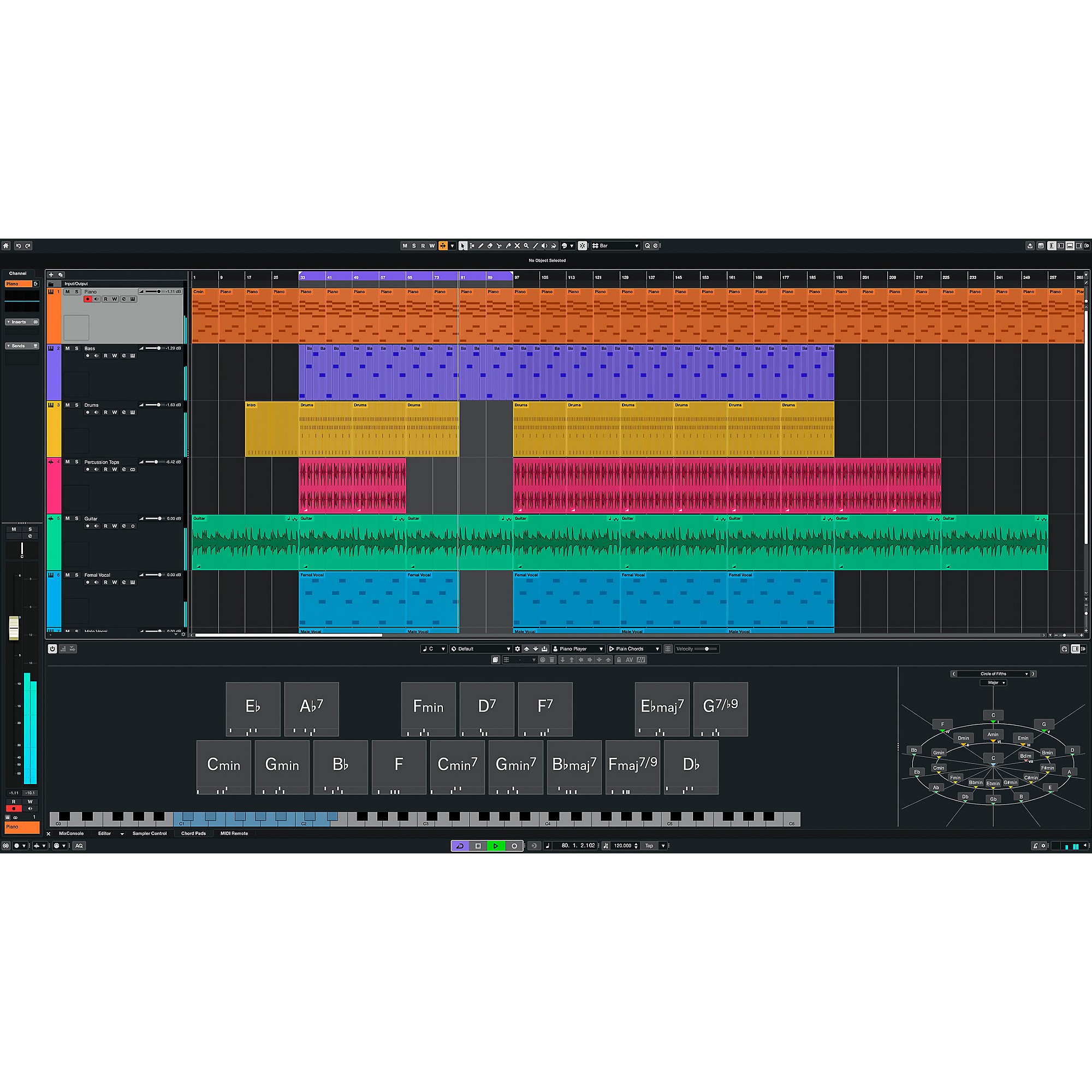Image resolution: width=1092 pixels, height=1092 pixels.
Task: Activate the Mute tool in the toolbar
Action: pyautogui.click(x=517, y=245)
